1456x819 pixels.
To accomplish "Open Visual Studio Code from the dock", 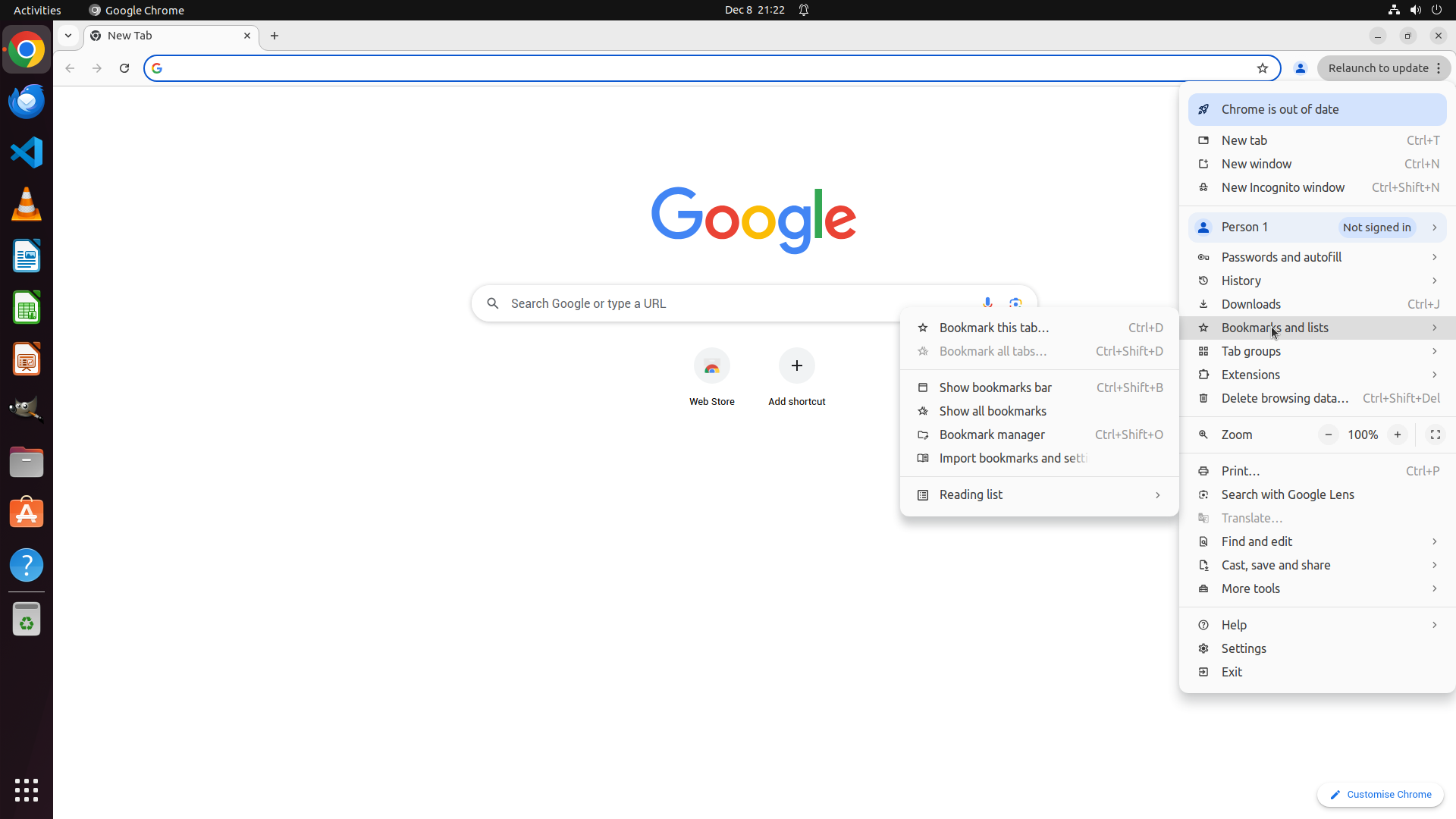I will tap(27, 152).
